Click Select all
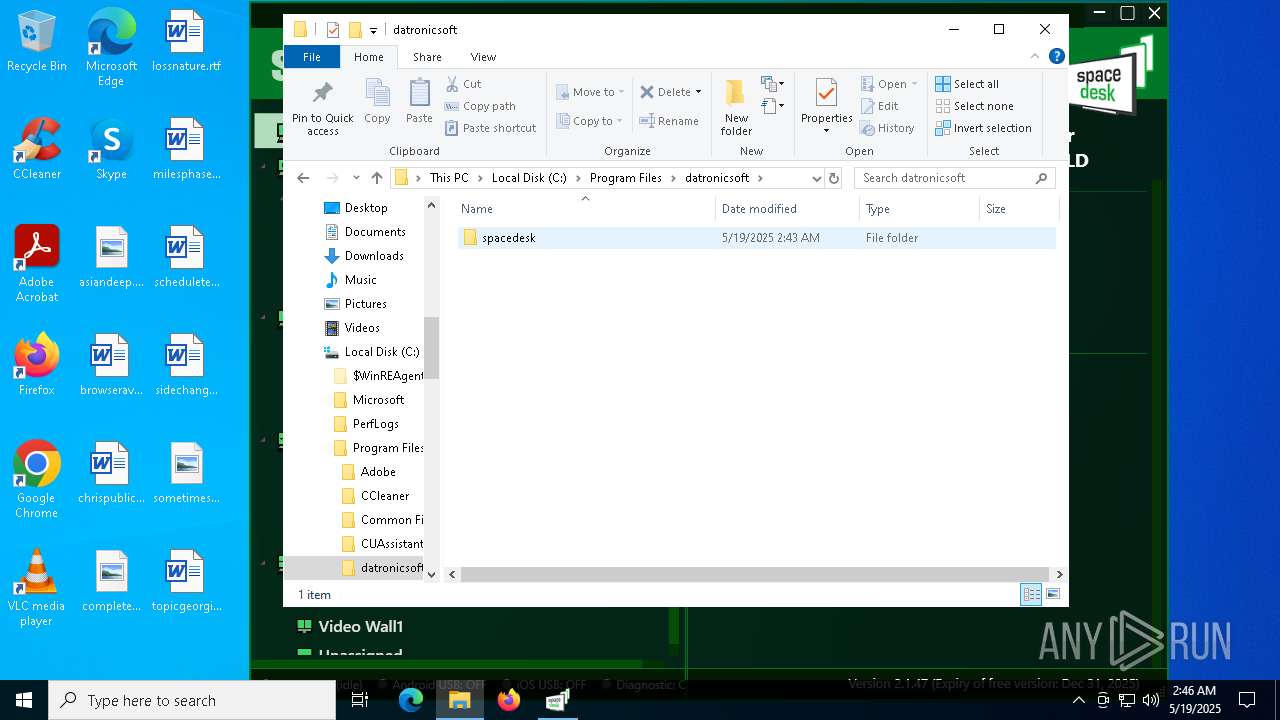Image resolution: width=1280 pixels, height=720 pixels. point(967,84)
